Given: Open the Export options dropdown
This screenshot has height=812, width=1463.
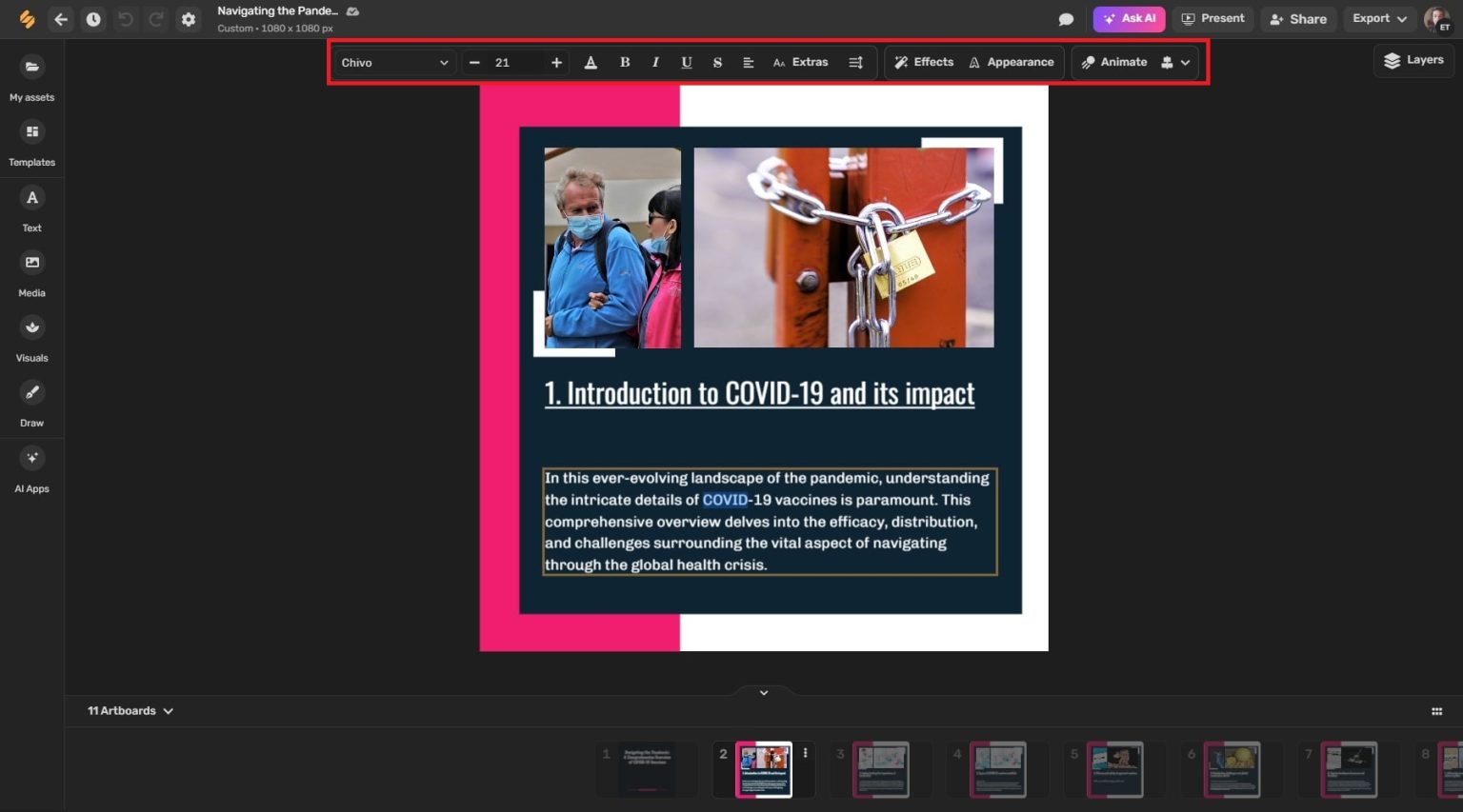Looking at the screenshot, I should [1378, 18].
